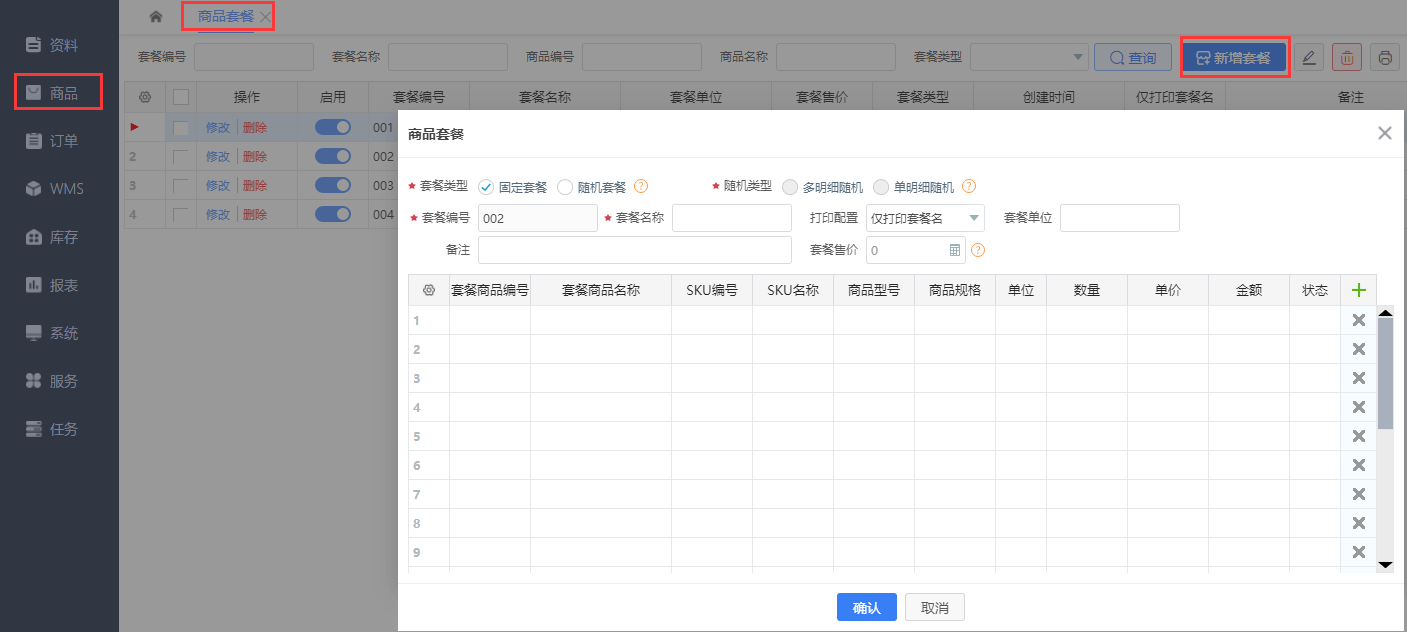
Task: Show help for 套餐类型 question icon
Action: pyautogui.click(x=641, y=187)
